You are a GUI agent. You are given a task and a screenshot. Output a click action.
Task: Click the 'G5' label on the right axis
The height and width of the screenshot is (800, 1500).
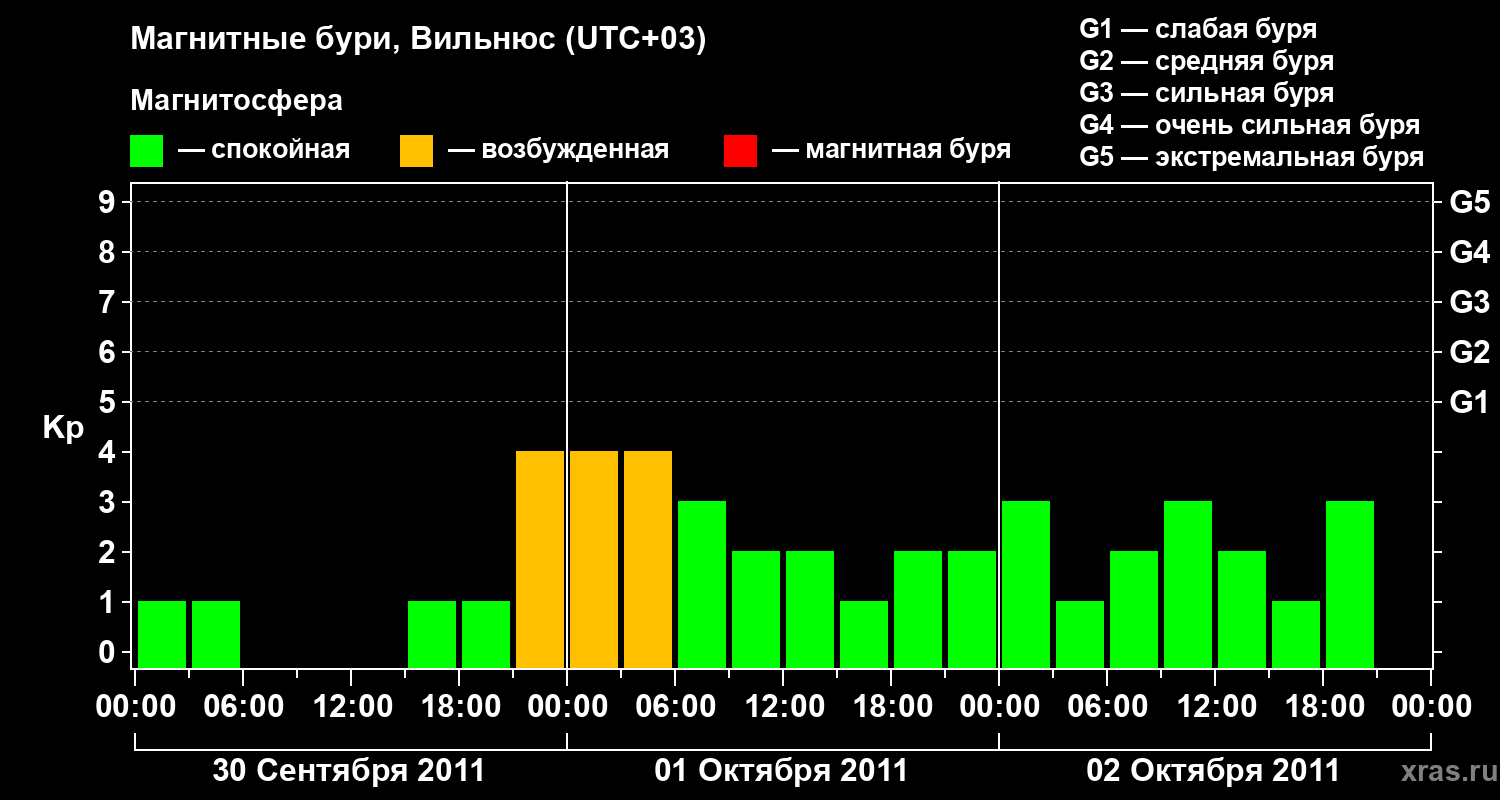coord(1469,202)
